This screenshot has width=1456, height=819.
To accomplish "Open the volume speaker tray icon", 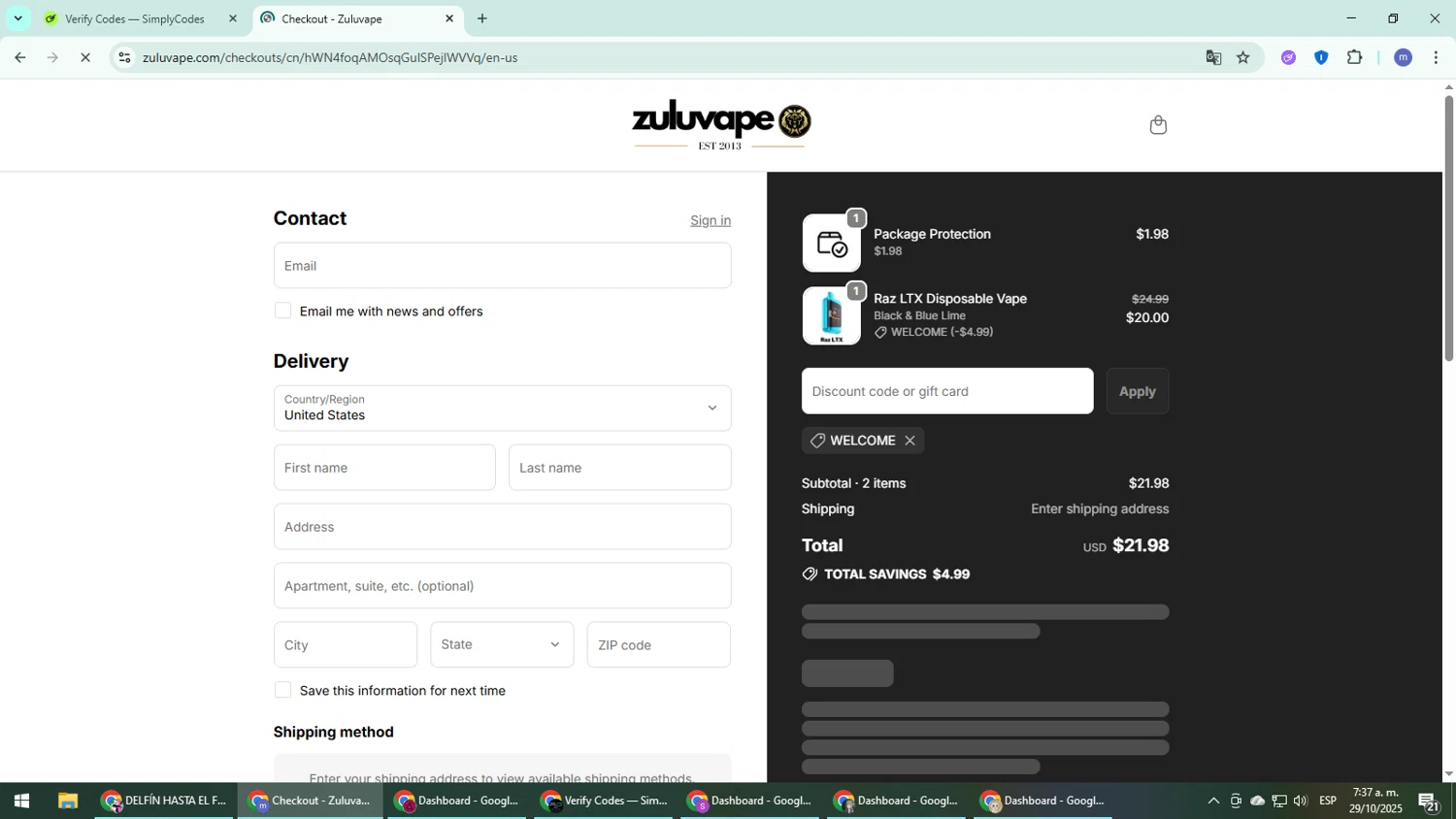I will click(x=1301, y=801).
